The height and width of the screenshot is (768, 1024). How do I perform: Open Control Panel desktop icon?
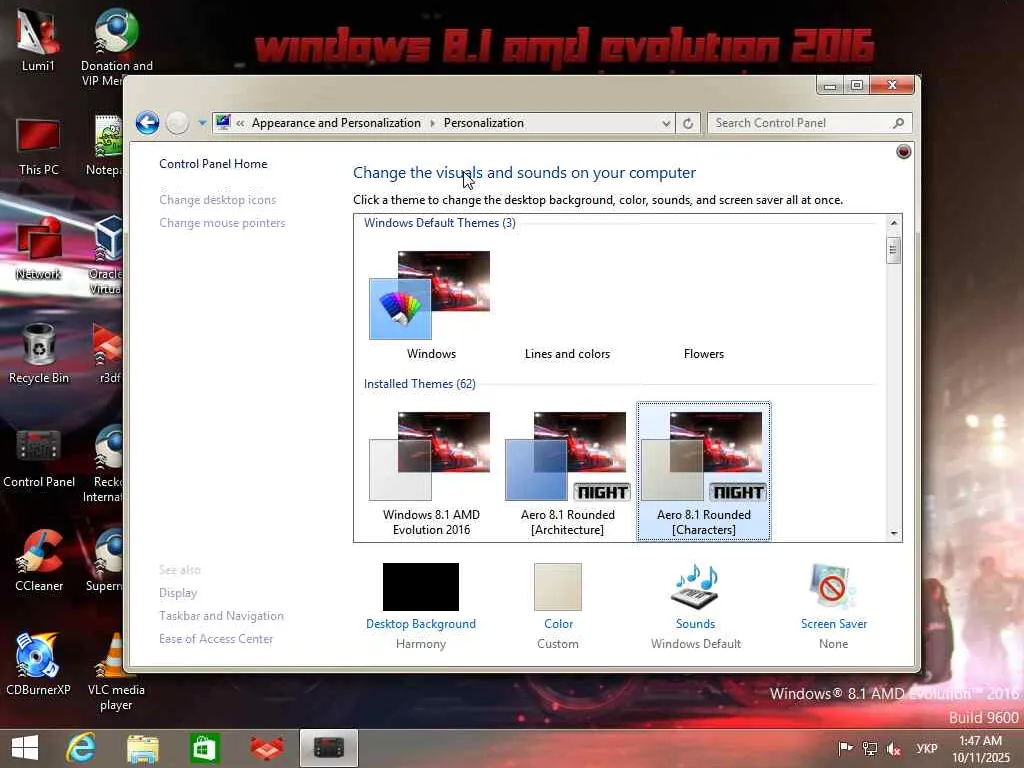(x=39, y=458)
